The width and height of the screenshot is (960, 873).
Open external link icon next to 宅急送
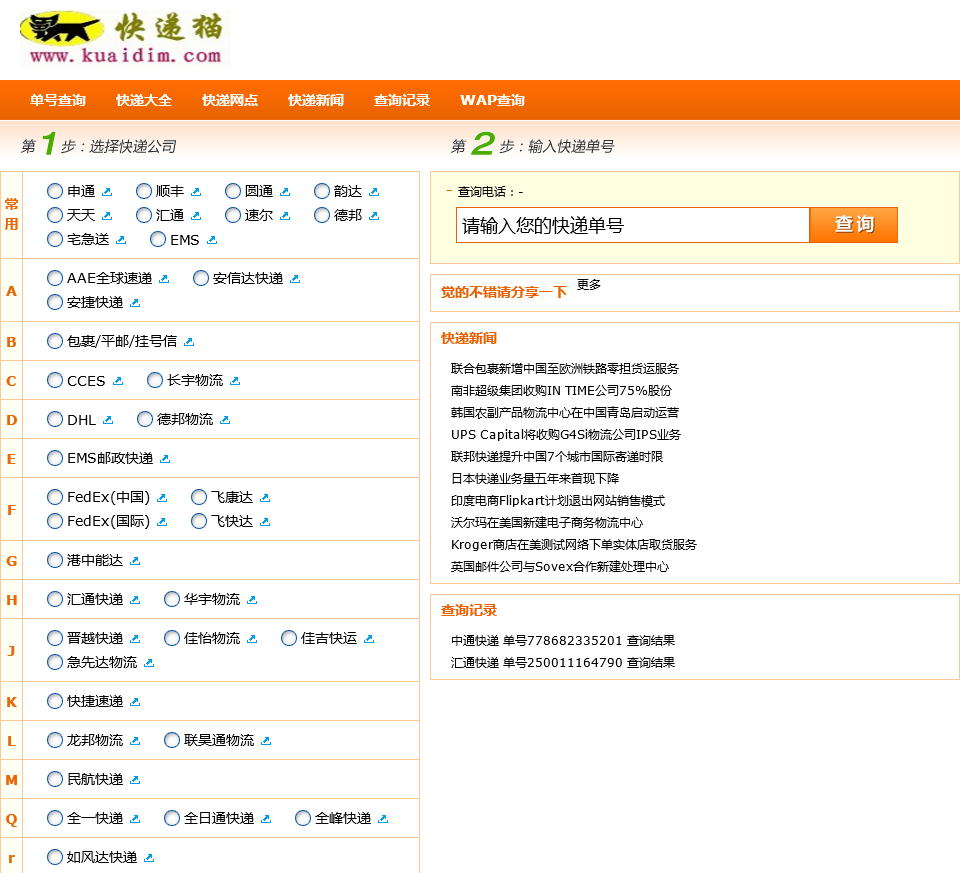pyautogui.click(x=121, y=240)
